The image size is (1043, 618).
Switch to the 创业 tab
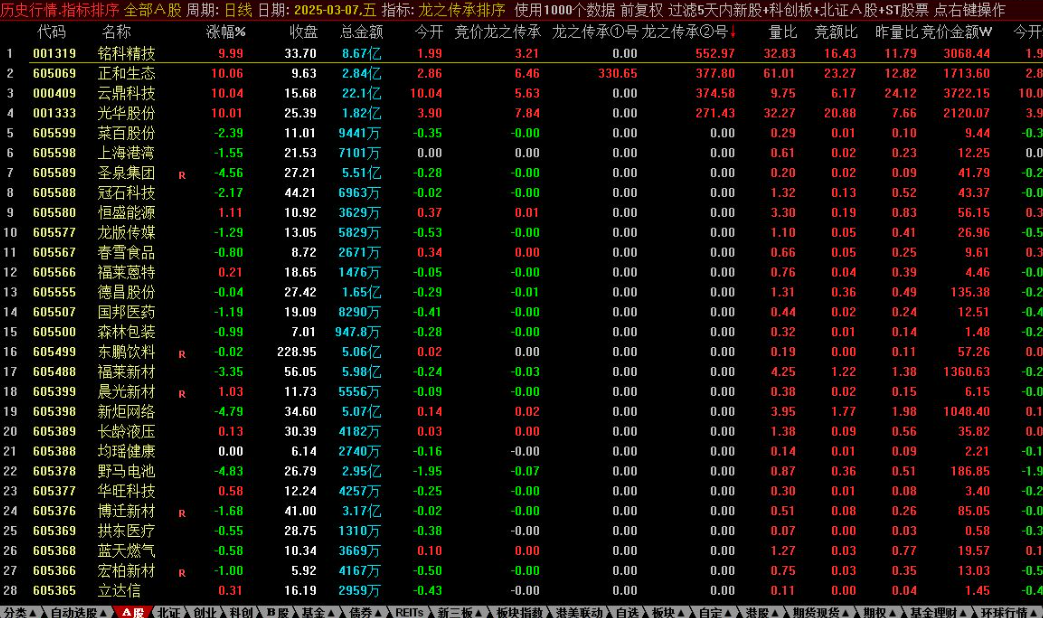[205, 612]
